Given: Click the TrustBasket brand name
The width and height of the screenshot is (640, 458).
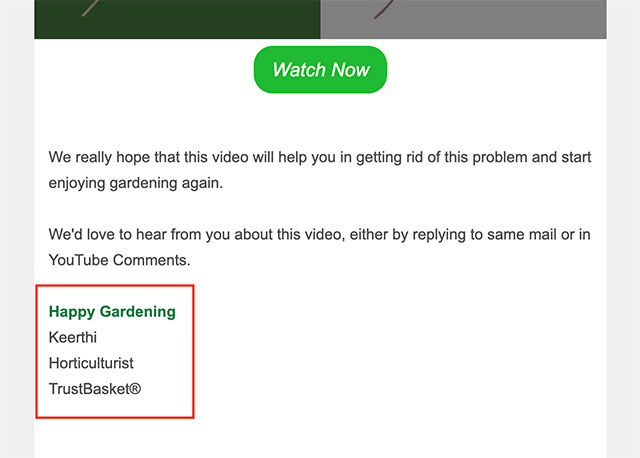Looking at the screenshot, I should pyautogui.click(x=88, y=389).
